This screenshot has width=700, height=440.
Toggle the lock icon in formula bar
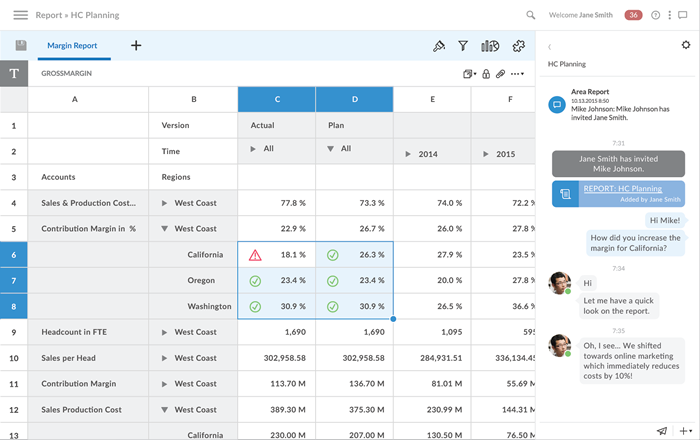[485, 74]
